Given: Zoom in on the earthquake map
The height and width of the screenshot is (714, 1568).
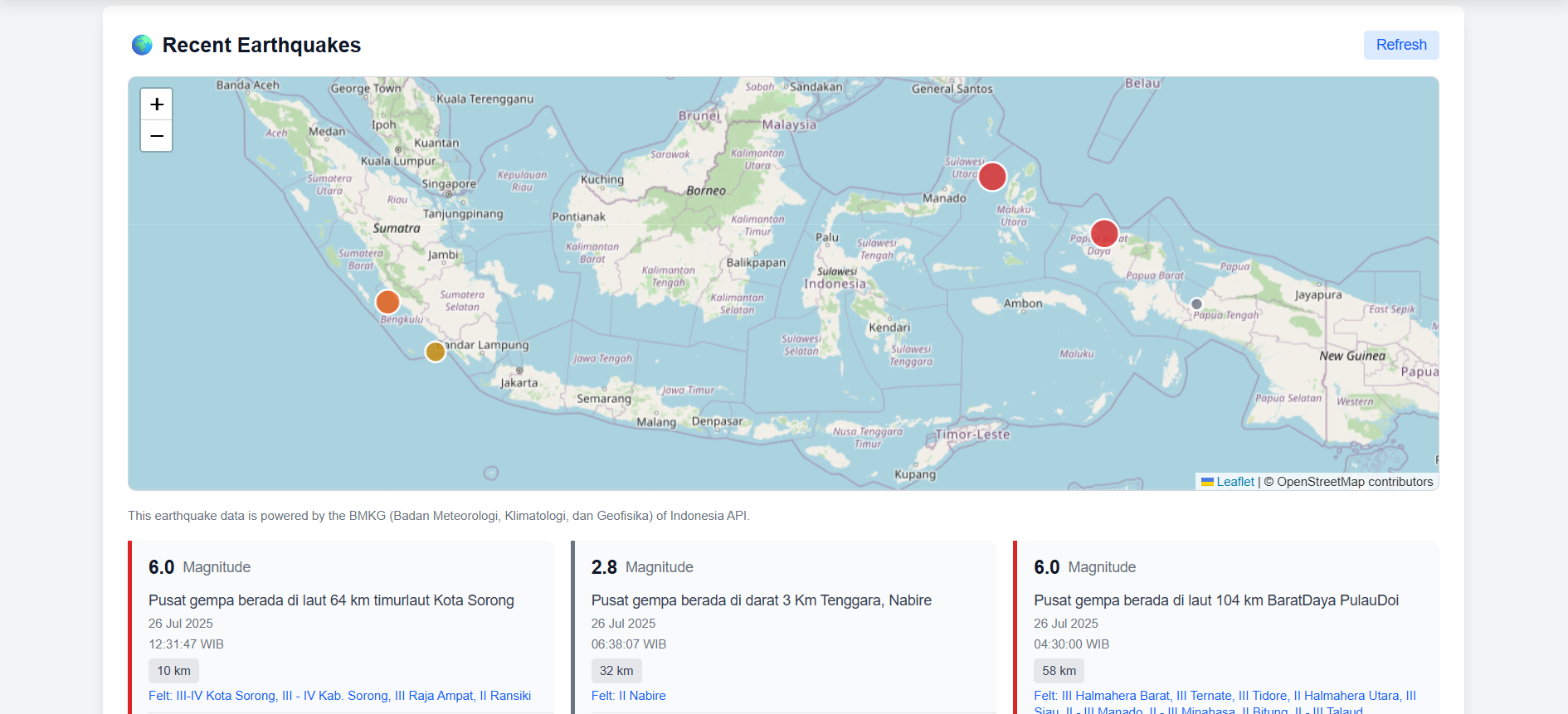Looking at the screenshot, I should (x=156, y=104).
